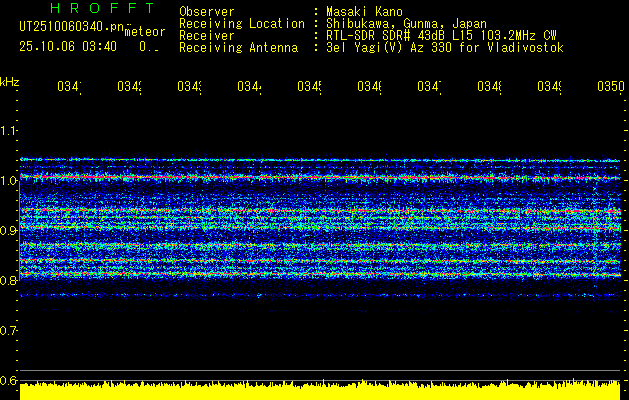Click the 0341 time marker
The width and height of the screenshot is (629, 400).
(69, 87)
